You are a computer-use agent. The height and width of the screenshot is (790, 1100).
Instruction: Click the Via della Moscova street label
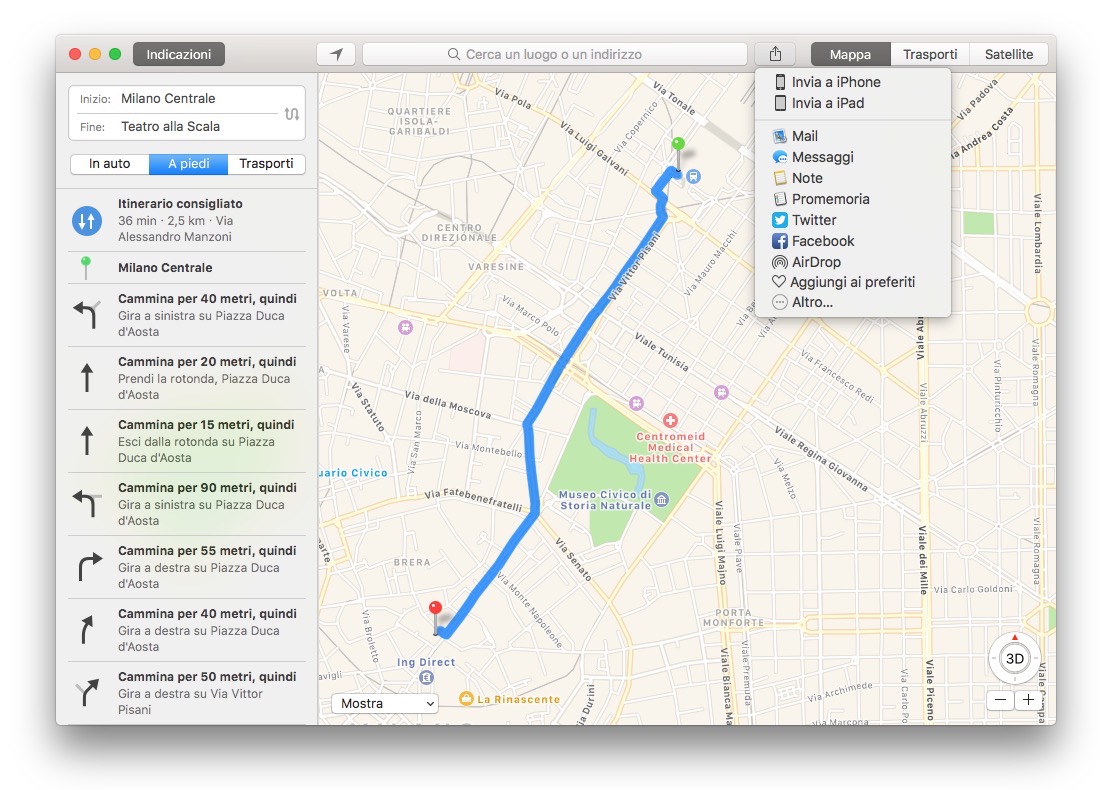coord(448,405)
